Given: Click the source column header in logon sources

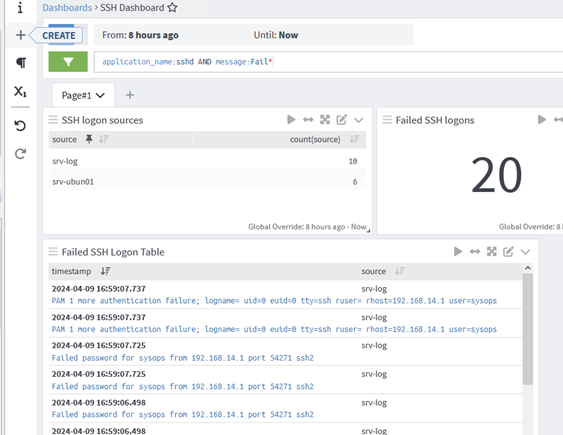Looking at the screenshot, I should coord(64,139).
